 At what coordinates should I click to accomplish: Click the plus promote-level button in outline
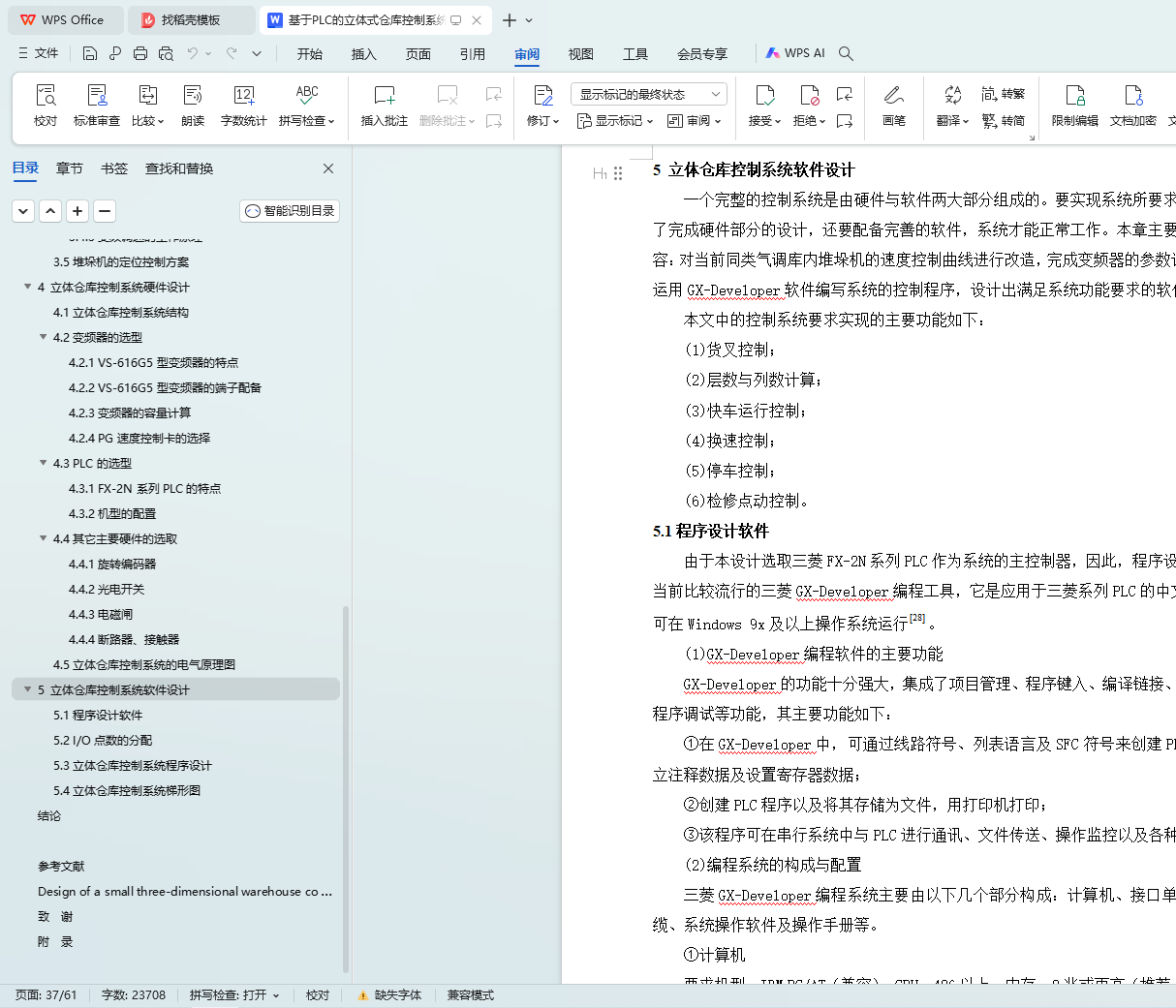tap(77, 210)
